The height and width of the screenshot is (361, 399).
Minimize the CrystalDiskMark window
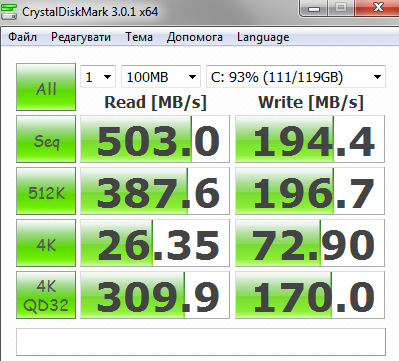(x=314, y=8)
